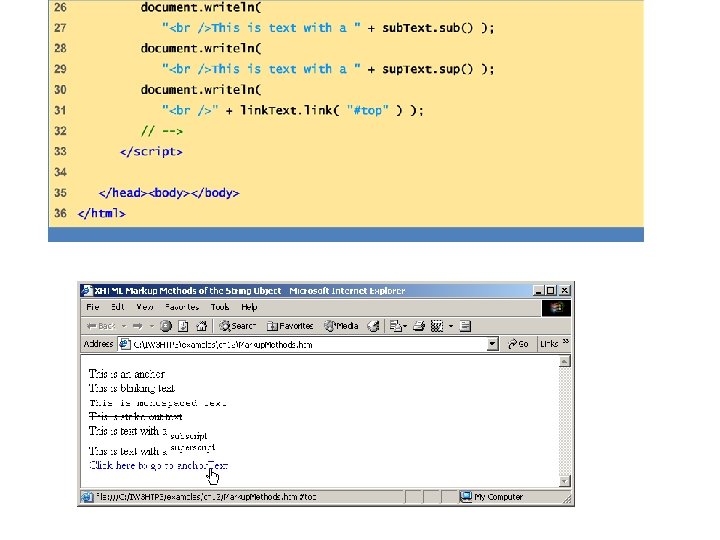The image size is (720, 540).
Task: Click the 'This is blinking text' line
Action: coord(132,388)
